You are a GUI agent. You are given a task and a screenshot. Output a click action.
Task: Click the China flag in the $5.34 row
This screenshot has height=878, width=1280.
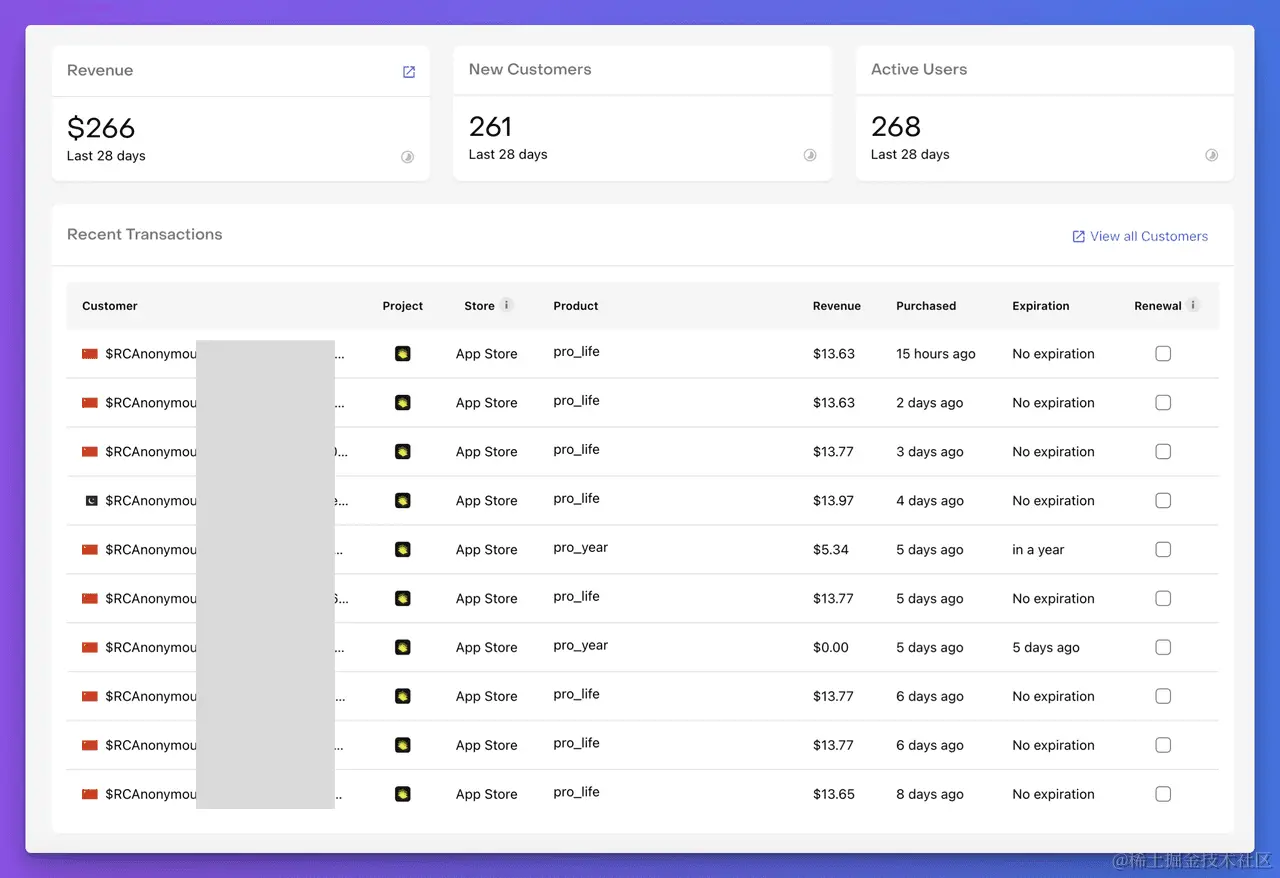click(x=90, y=549)
